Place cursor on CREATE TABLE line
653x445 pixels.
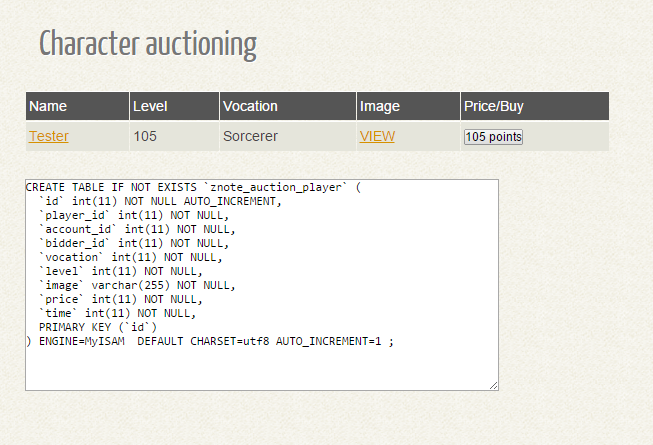pyautogui.click(x=193, y=187)
